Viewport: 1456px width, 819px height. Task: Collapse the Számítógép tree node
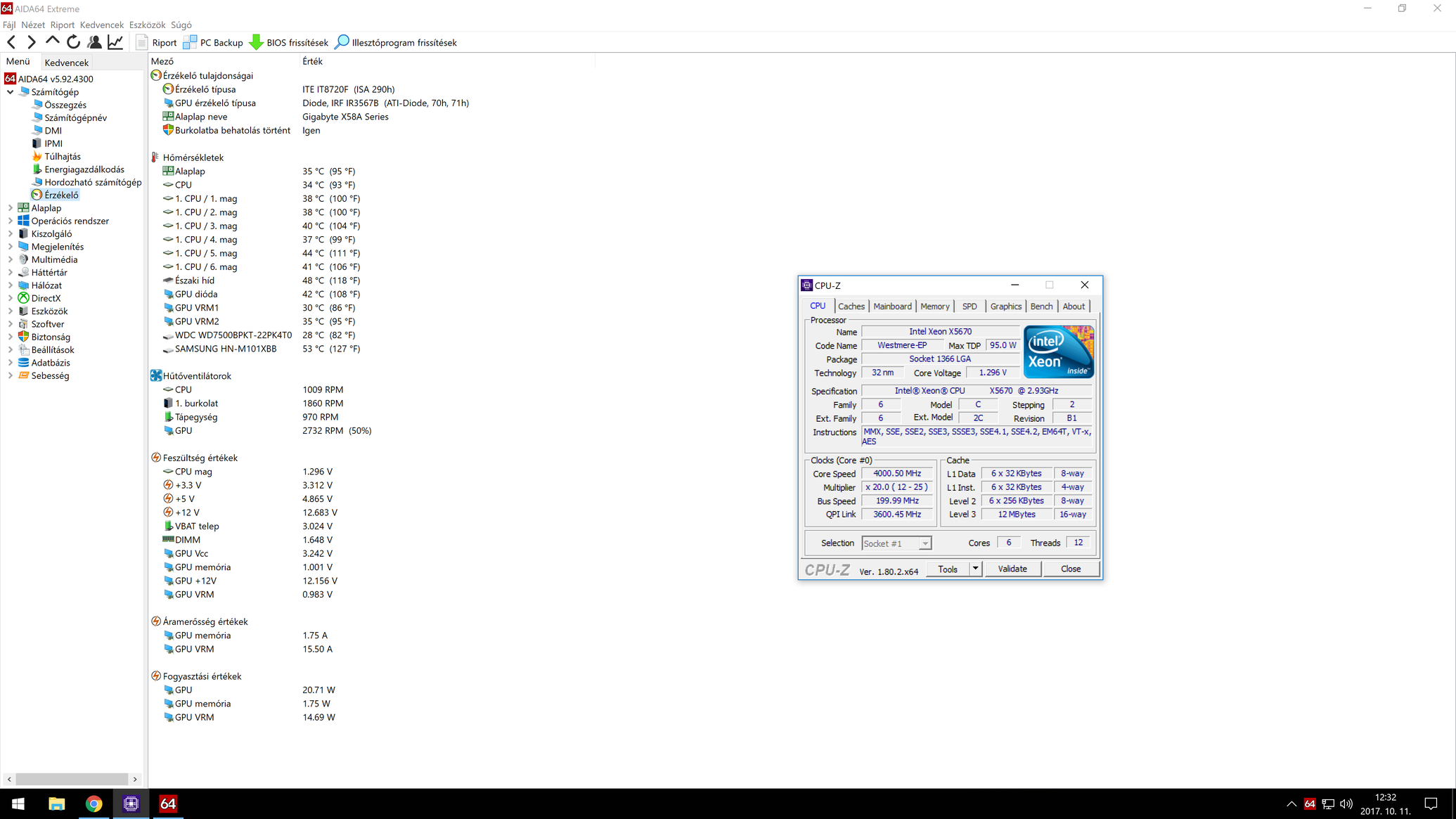[11, 92]
